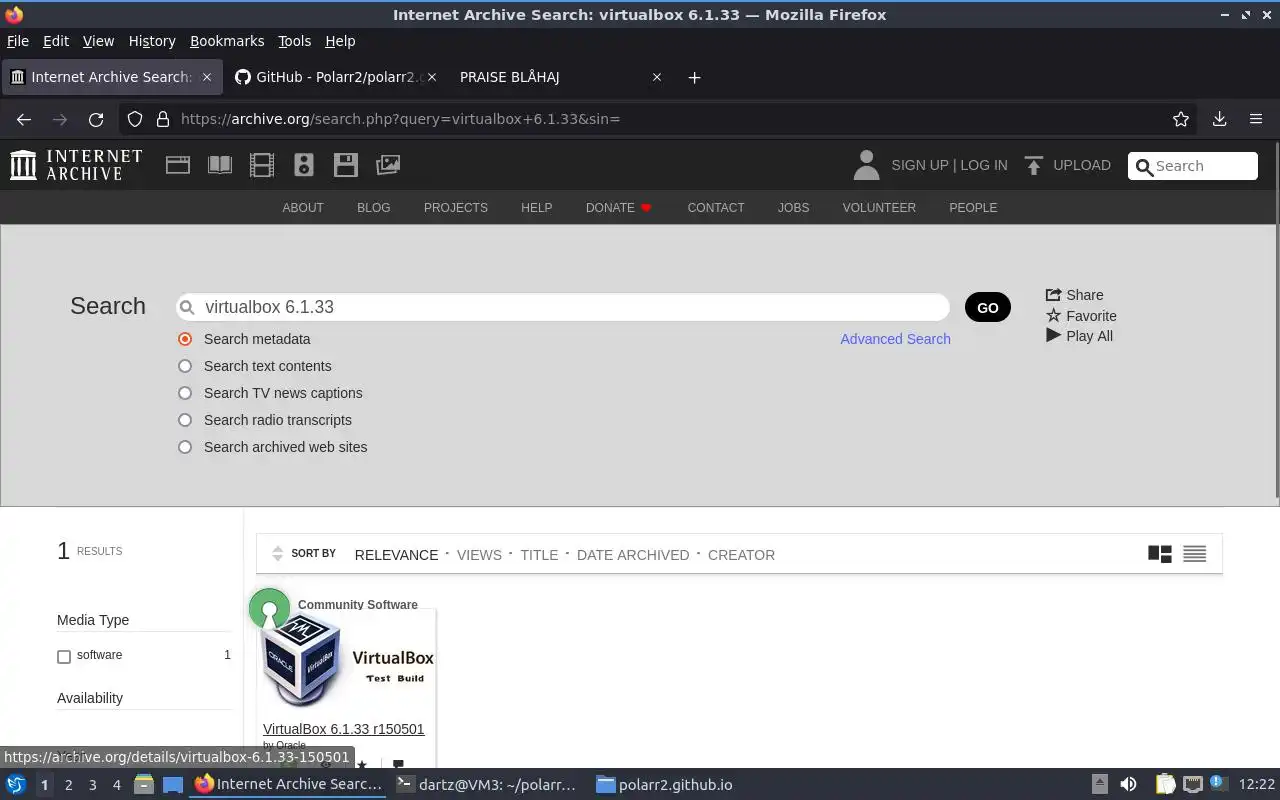The width and height of the screenshot is (1280, 800).
Task: Open the Audio (speaker) media icon
Action: pos(304,165)
